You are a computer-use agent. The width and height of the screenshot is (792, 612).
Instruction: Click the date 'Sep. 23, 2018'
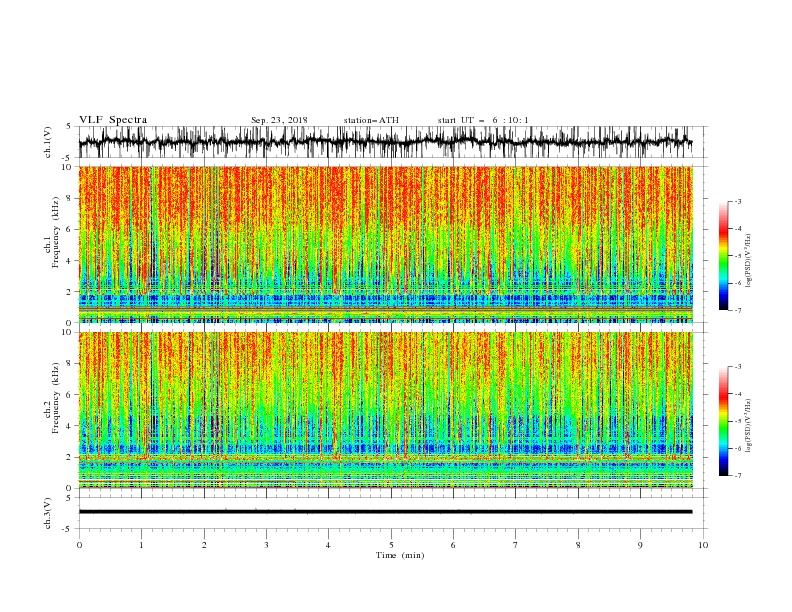tap(279, 120)
